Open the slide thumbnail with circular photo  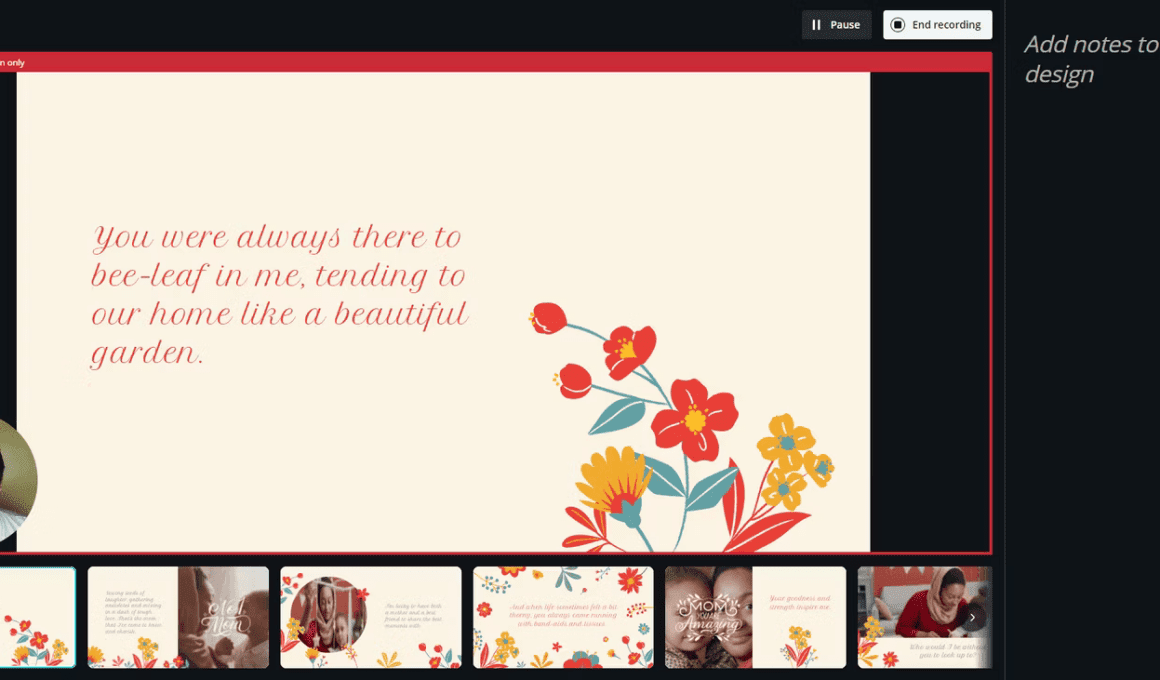[371, 617]
